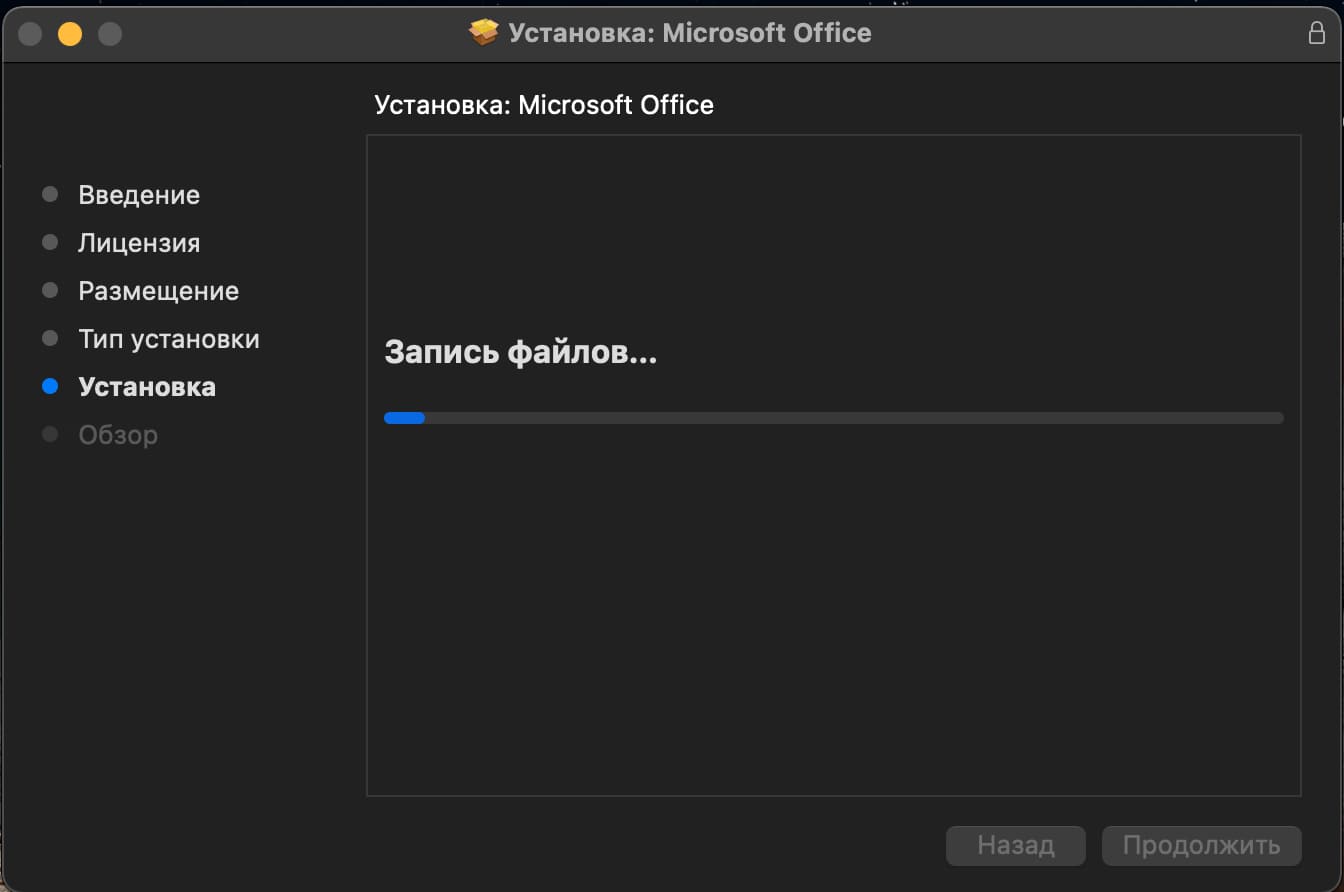The image size is (1344, 892).
Task: Click the dimmed bullet beside Обзор
Action: [50, 435]
